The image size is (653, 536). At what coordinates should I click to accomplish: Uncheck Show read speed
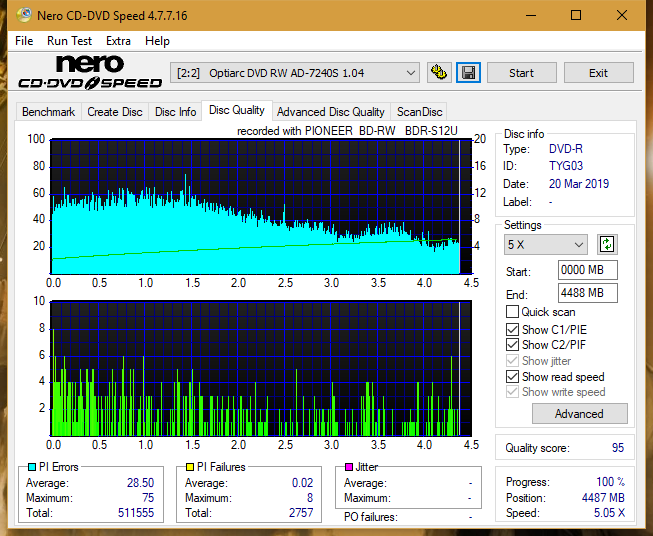point(512,376)
